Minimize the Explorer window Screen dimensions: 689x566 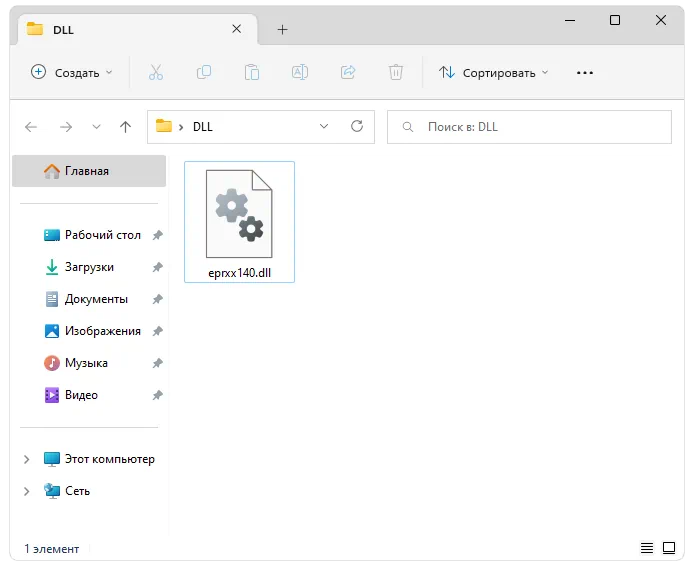coord(570,20)
